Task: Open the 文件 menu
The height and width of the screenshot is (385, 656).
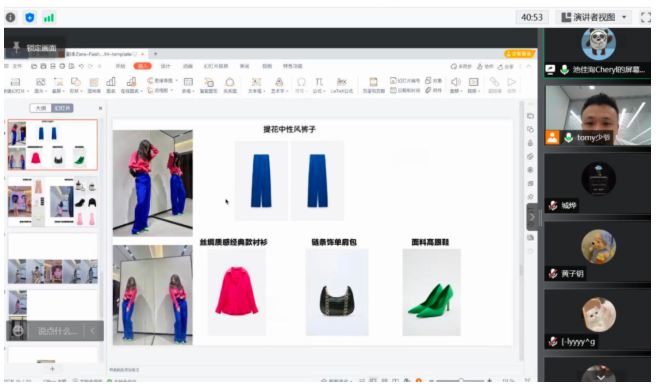Action: (17, 66)
